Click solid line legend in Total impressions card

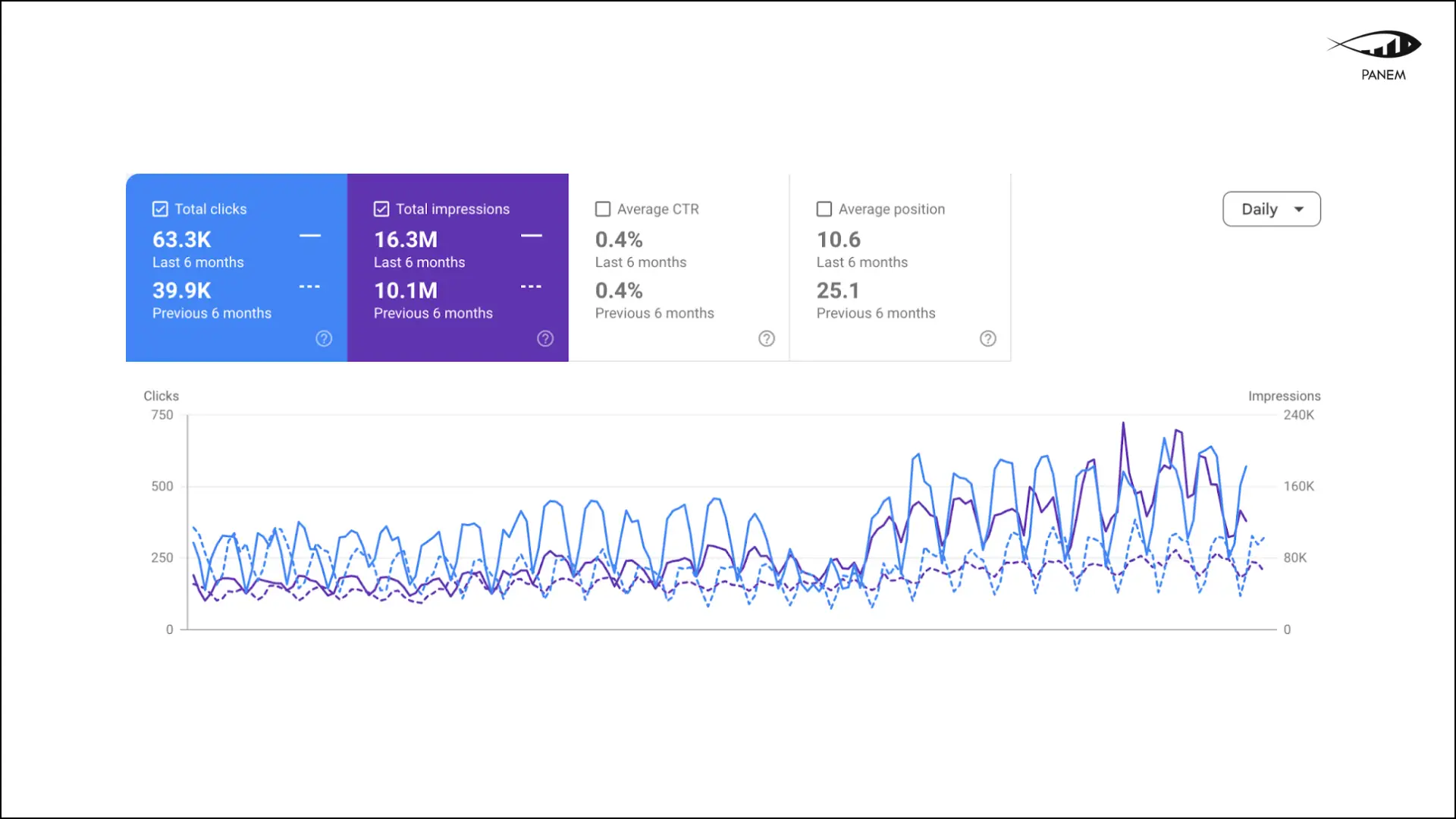[x=531, y=236]
